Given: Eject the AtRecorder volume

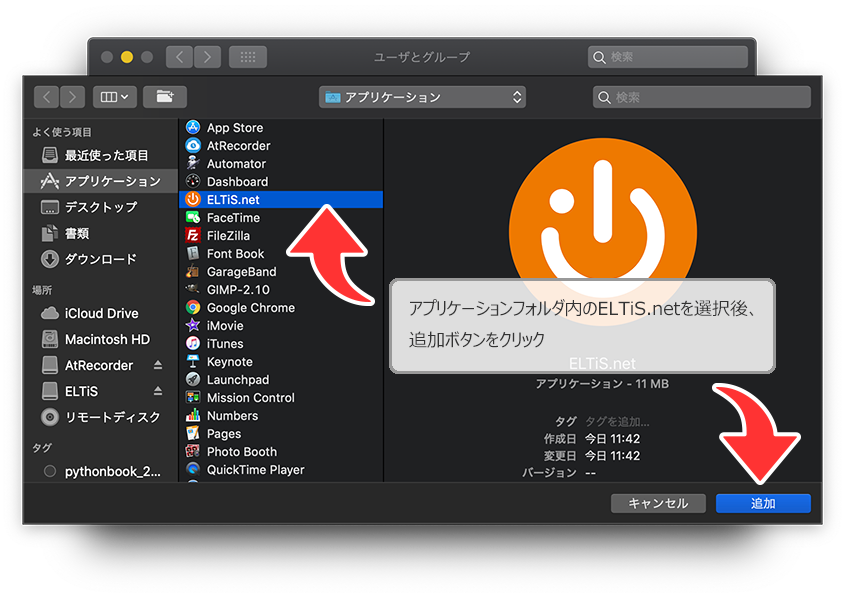Looking at the screenshot, I should coord(158,365).
